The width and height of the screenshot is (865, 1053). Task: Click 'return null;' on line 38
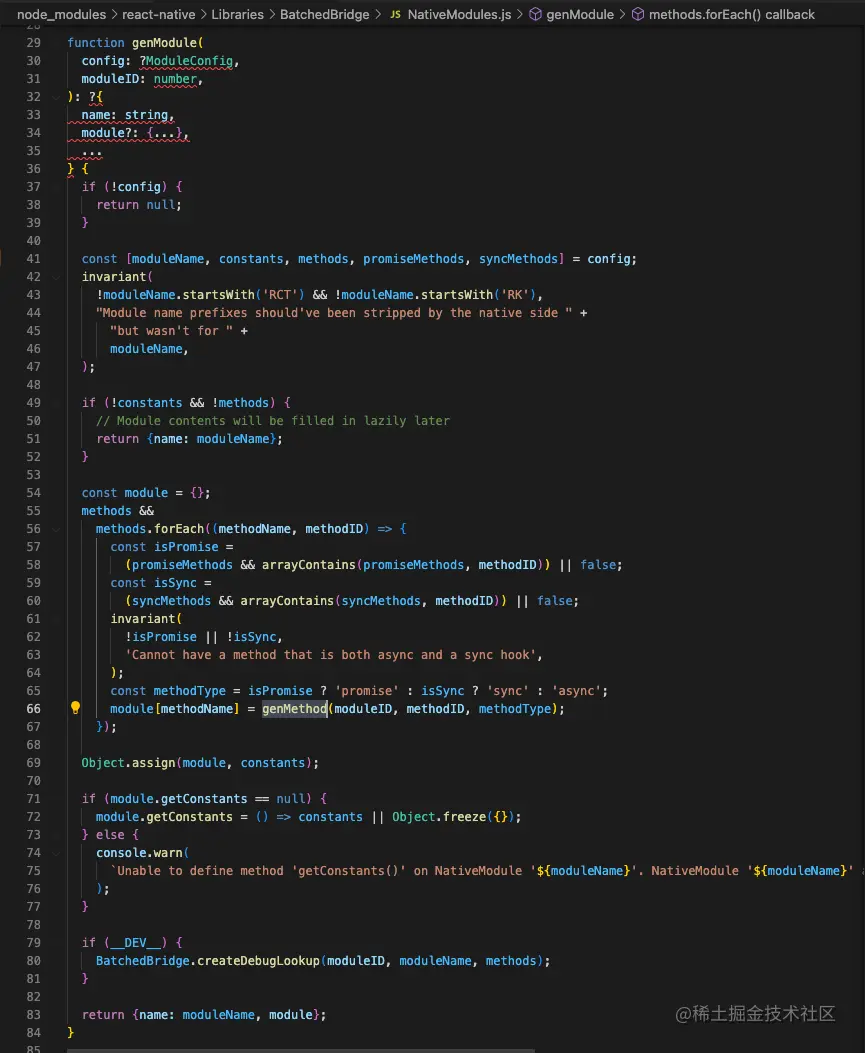(x=139, y=205)
